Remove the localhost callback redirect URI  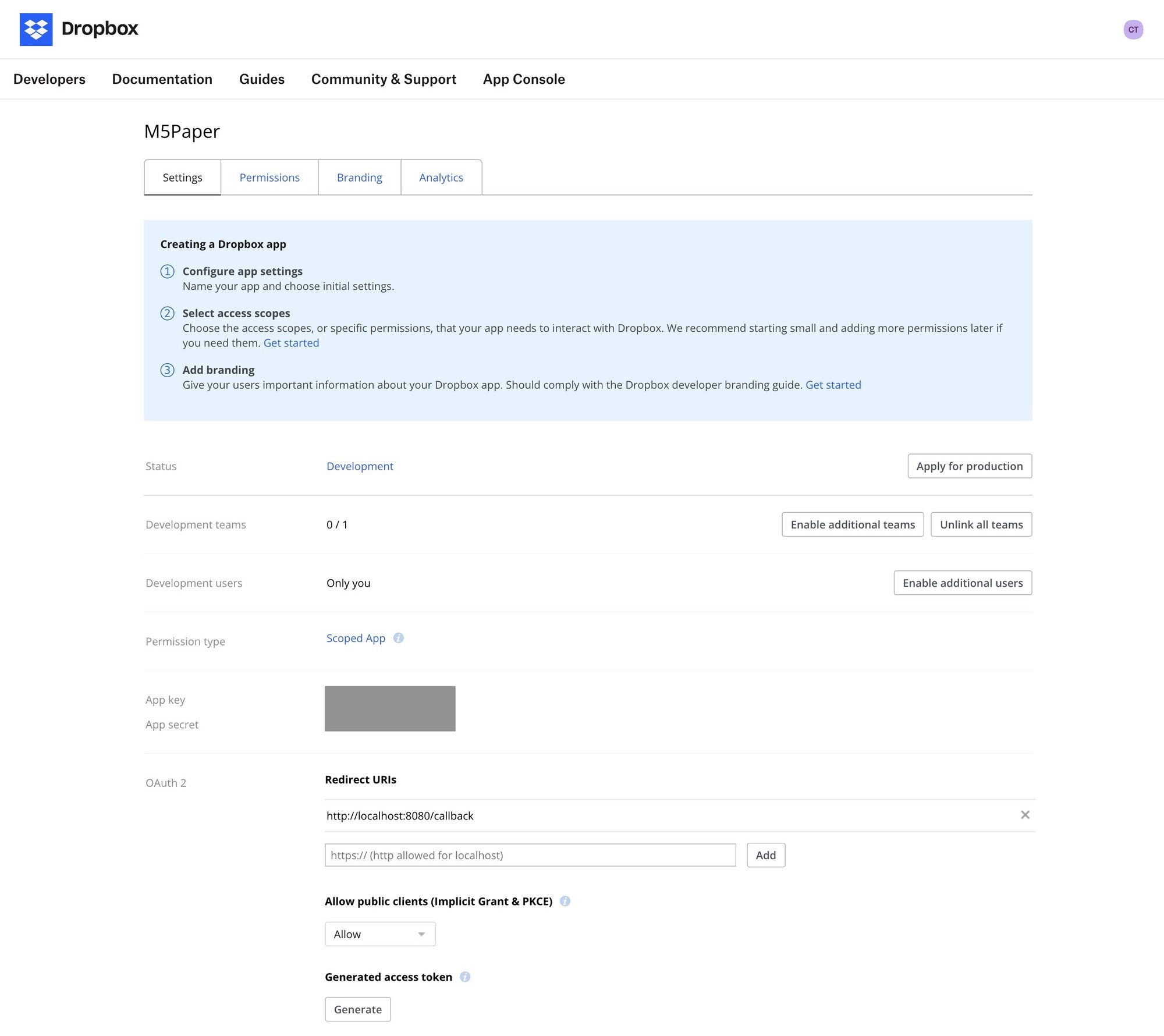1026,815
